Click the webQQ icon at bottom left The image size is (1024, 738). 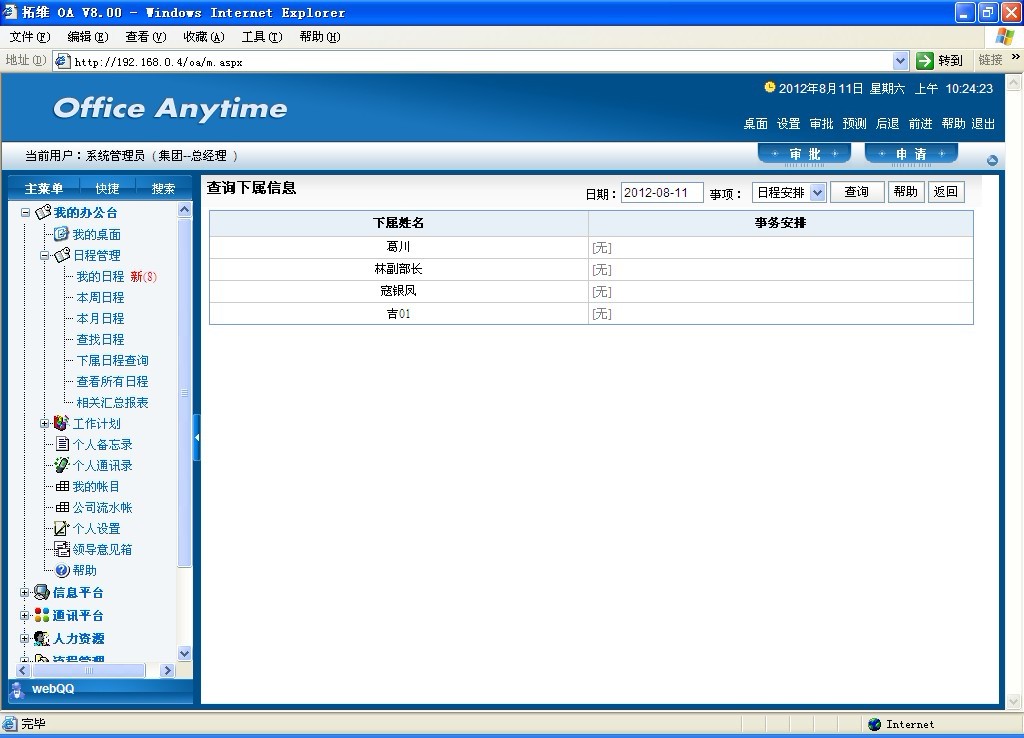[x=18, y=689]
